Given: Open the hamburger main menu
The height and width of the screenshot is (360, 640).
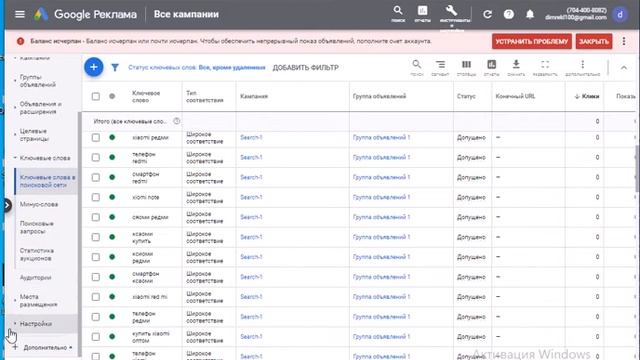Looking at the screenshot, I should (20, 14).
